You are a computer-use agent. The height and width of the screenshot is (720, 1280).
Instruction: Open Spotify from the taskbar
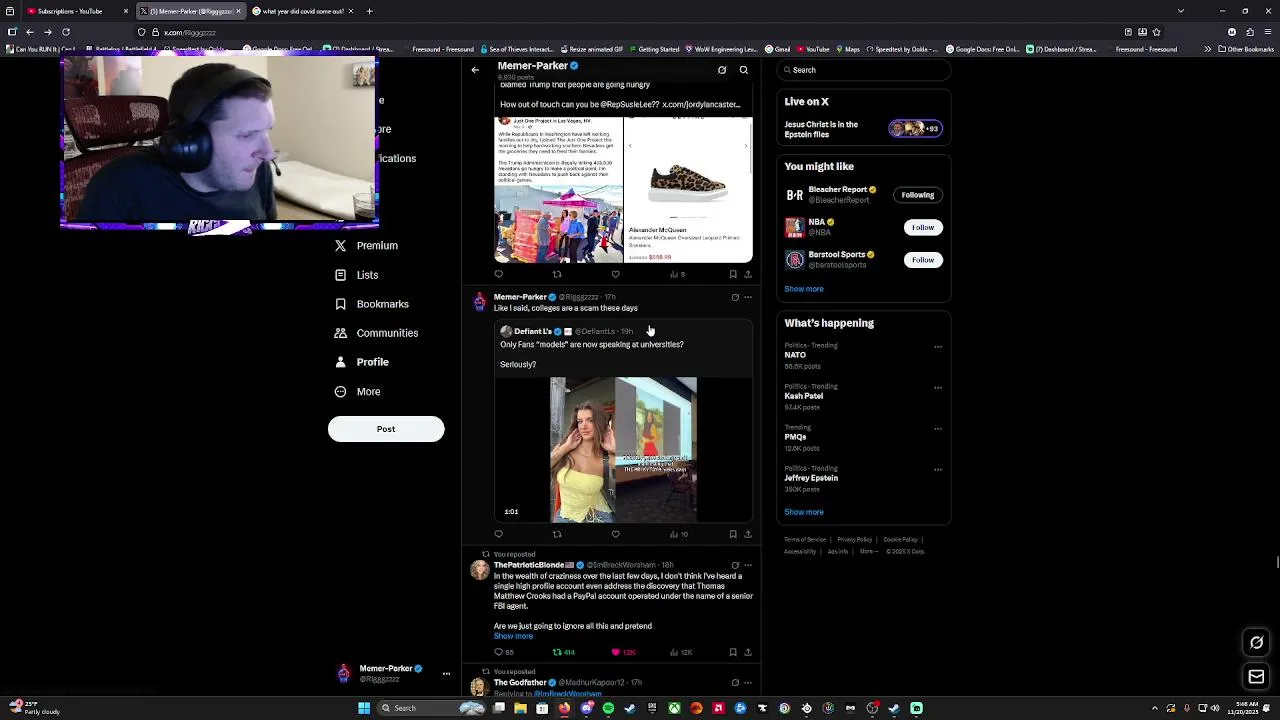point(608,708)
